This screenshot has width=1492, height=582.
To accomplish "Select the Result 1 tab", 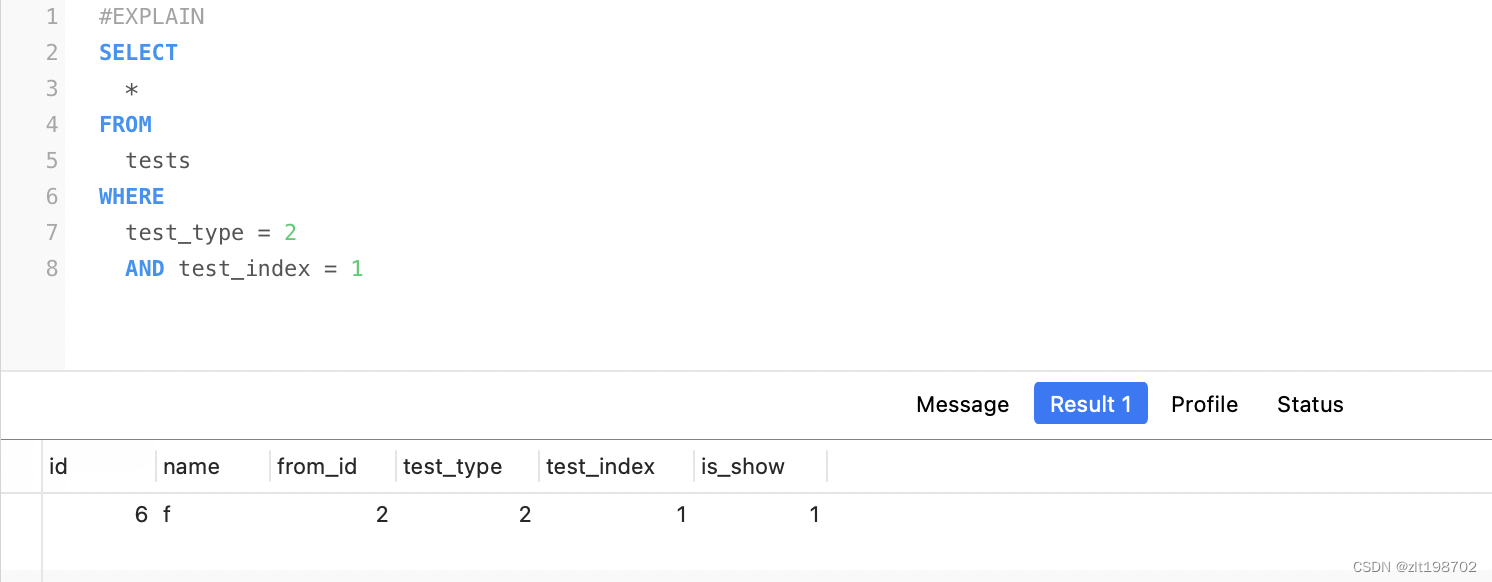I will [1090, 404].
